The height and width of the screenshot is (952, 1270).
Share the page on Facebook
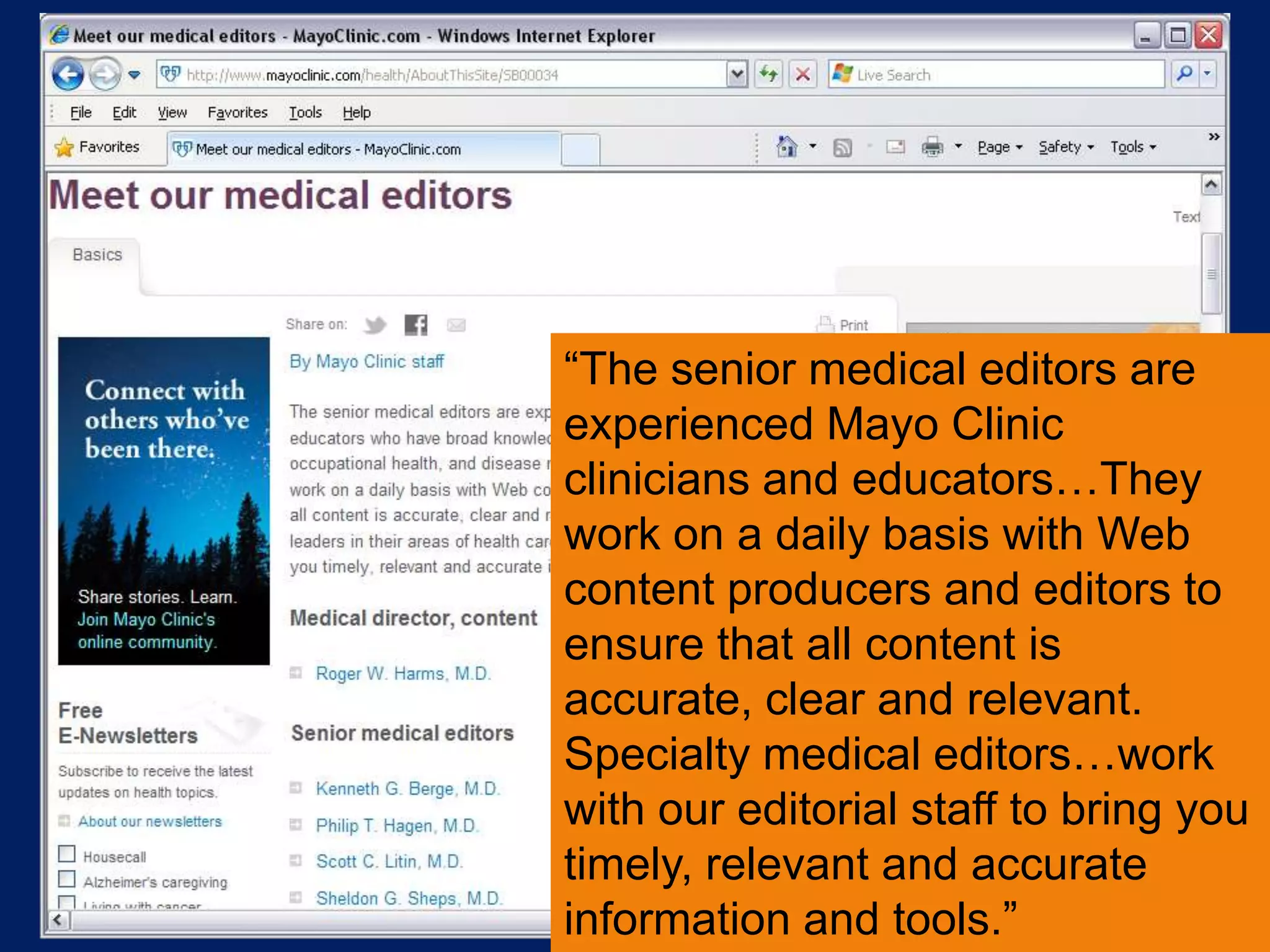(415, 325)
